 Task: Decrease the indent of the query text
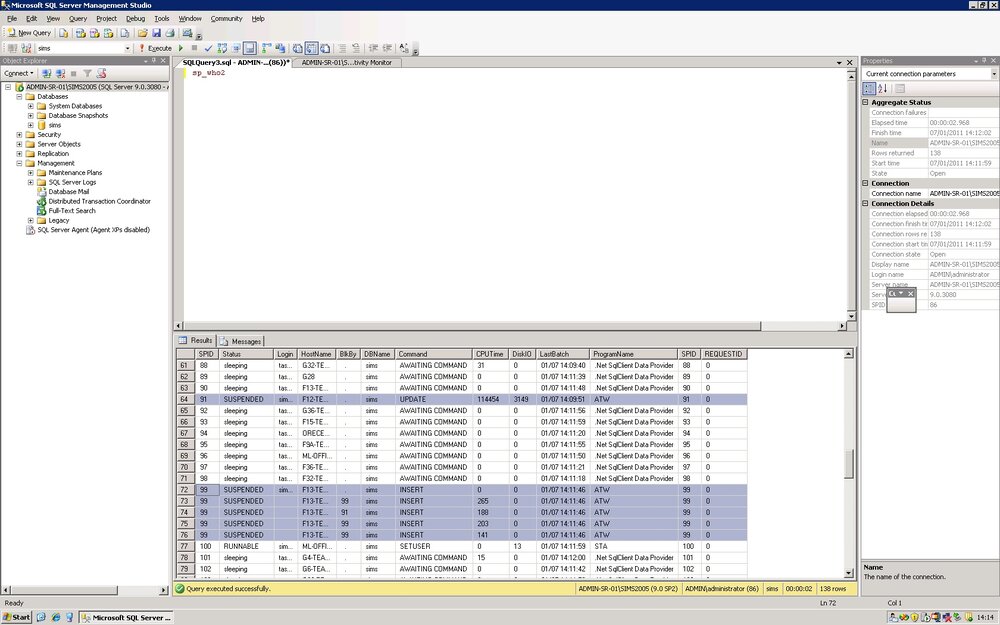373,48
